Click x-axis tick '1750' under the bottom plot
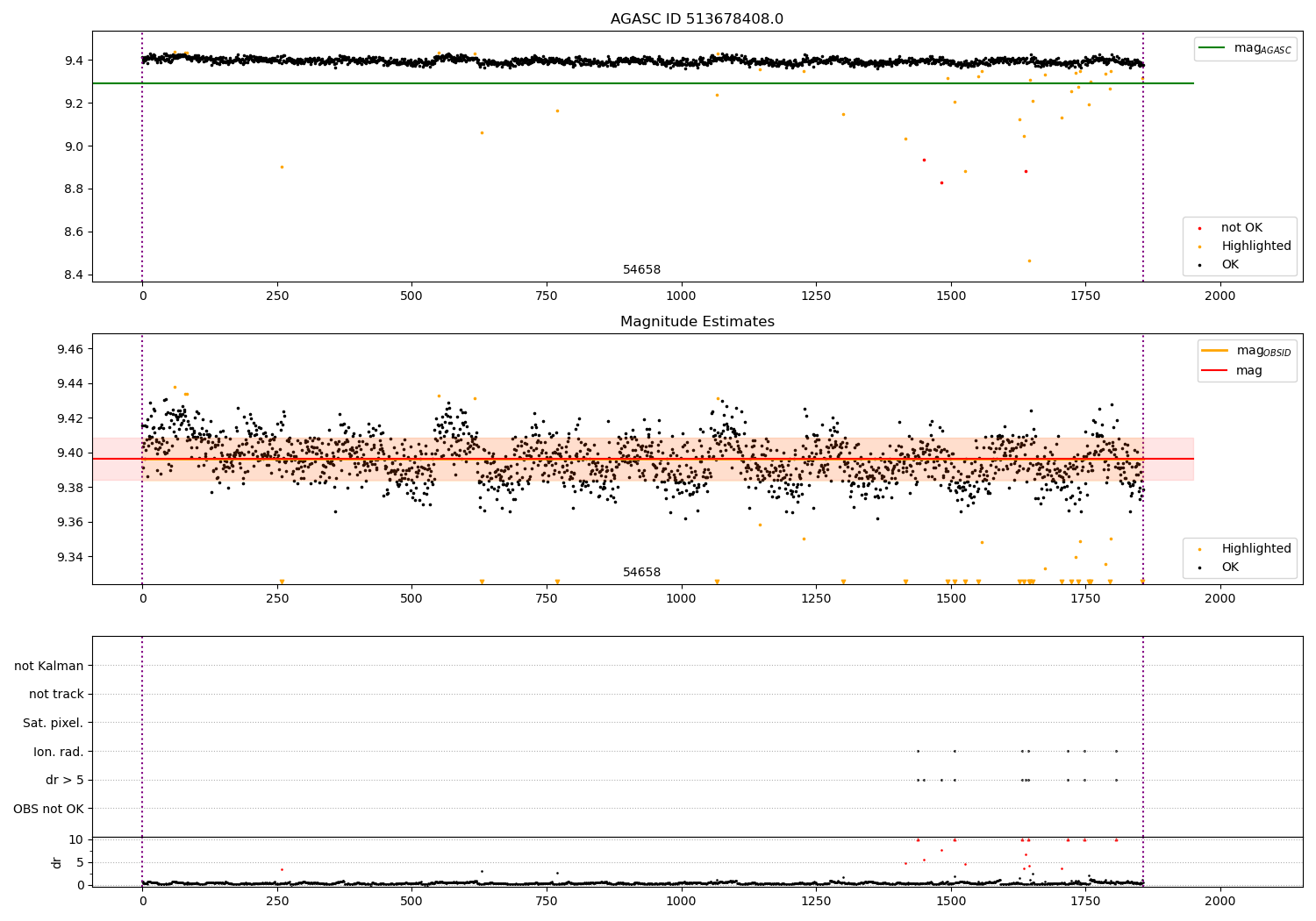This screenshot has width=1316, height=921. 1085,901
